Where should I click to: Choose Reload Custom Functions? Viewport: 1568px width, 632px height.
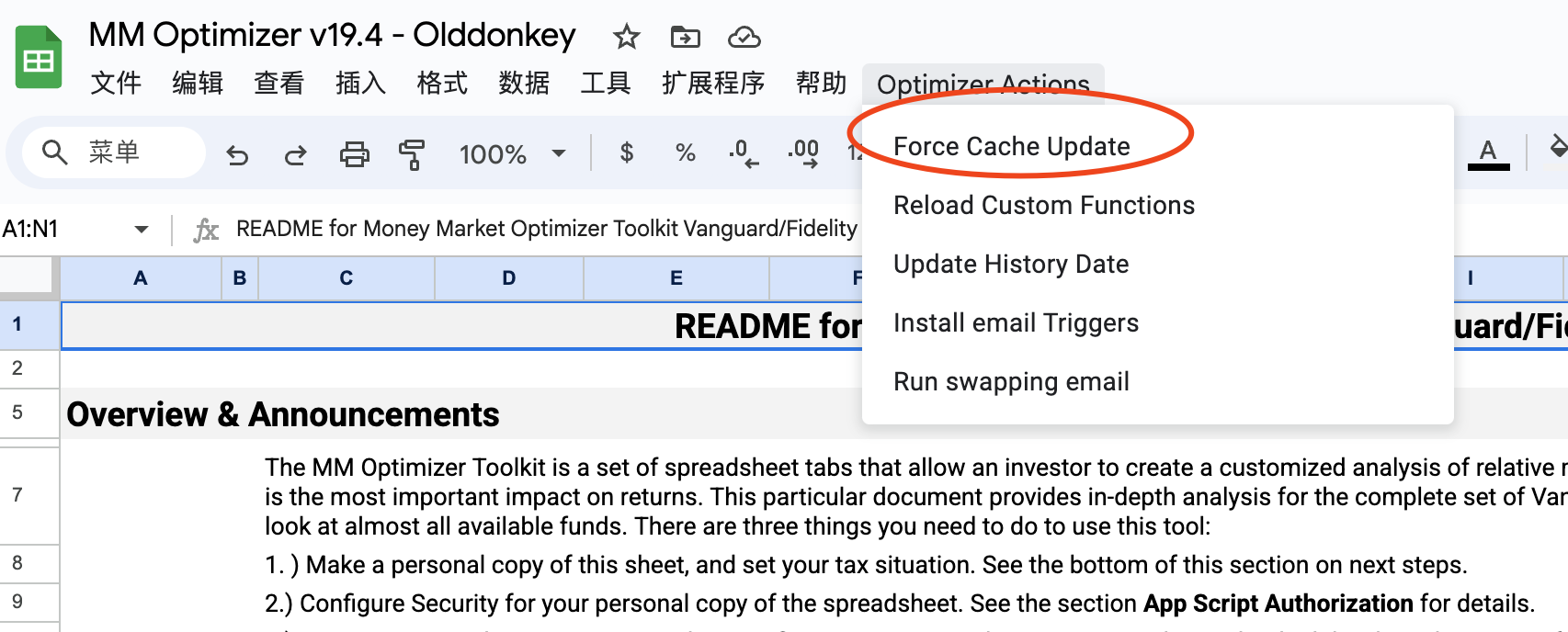(1043, 206)
